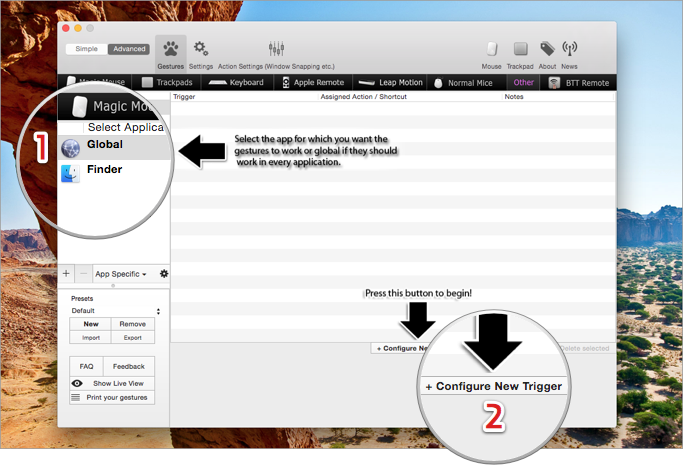Screen dimensions: 683x465
Task: Click the Normal Mice mouse icon
Action: 438,83
